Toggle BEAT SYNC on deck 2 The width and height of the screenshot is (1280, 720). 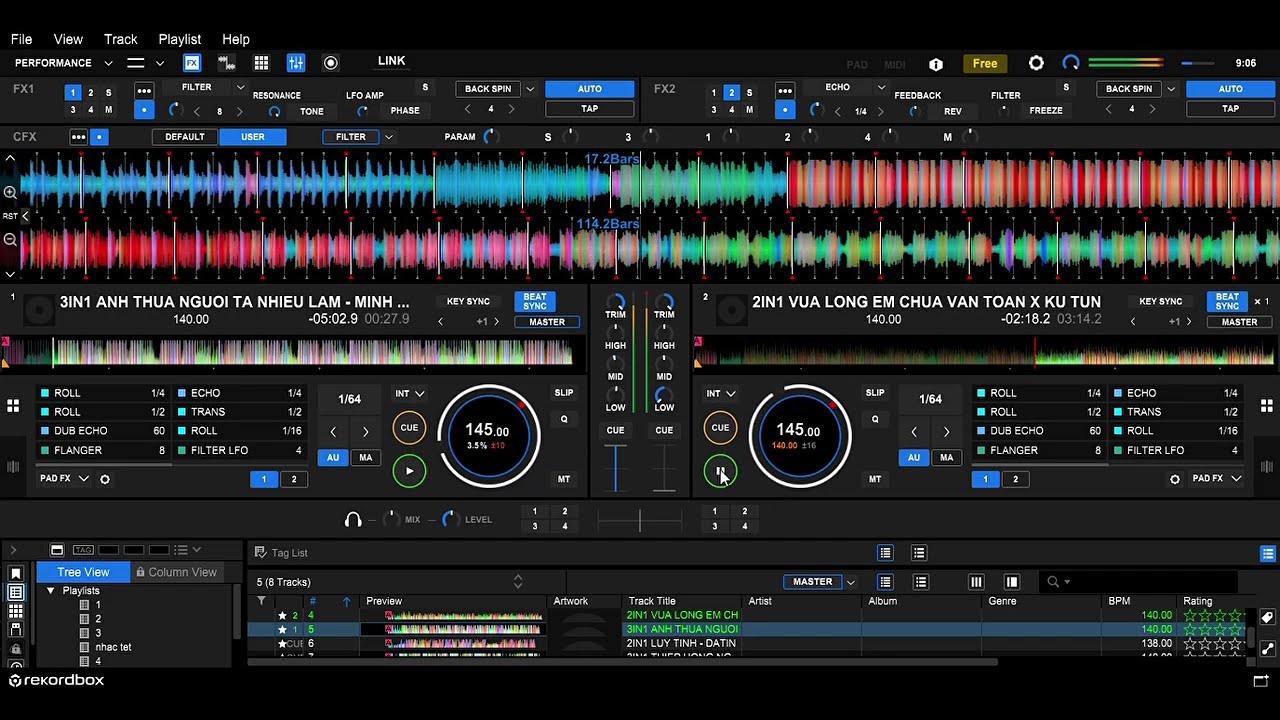pos(1227,301)
